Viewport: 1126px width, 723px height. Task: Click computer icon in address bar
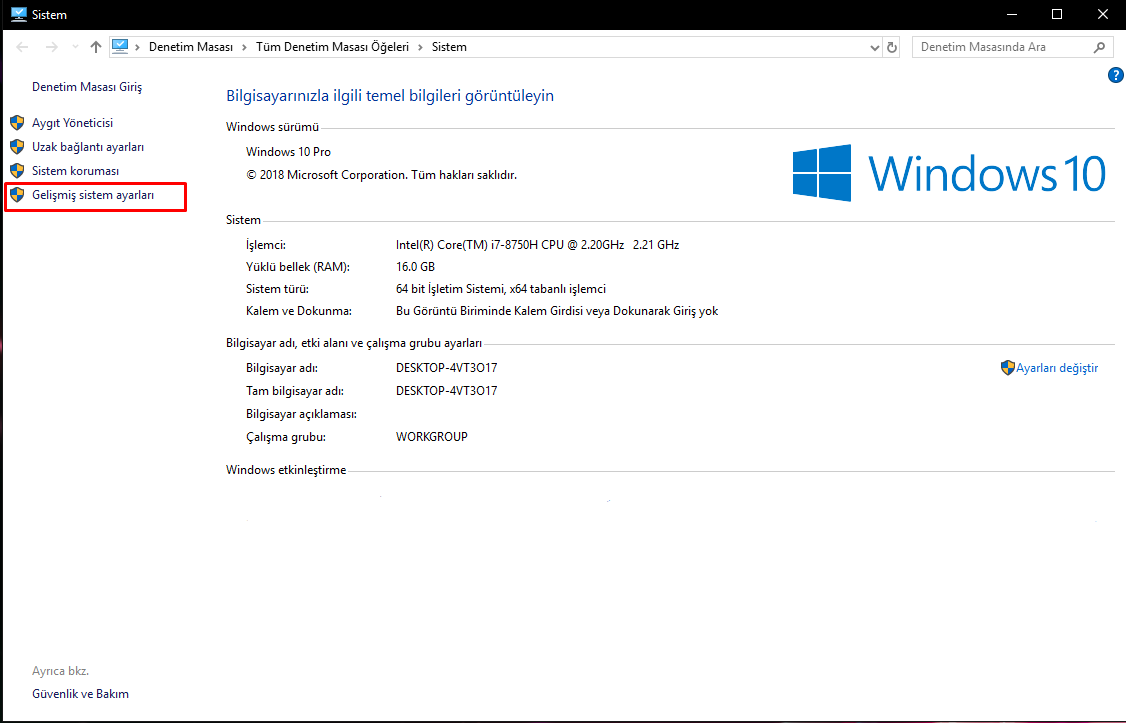(x=120, y=47)
